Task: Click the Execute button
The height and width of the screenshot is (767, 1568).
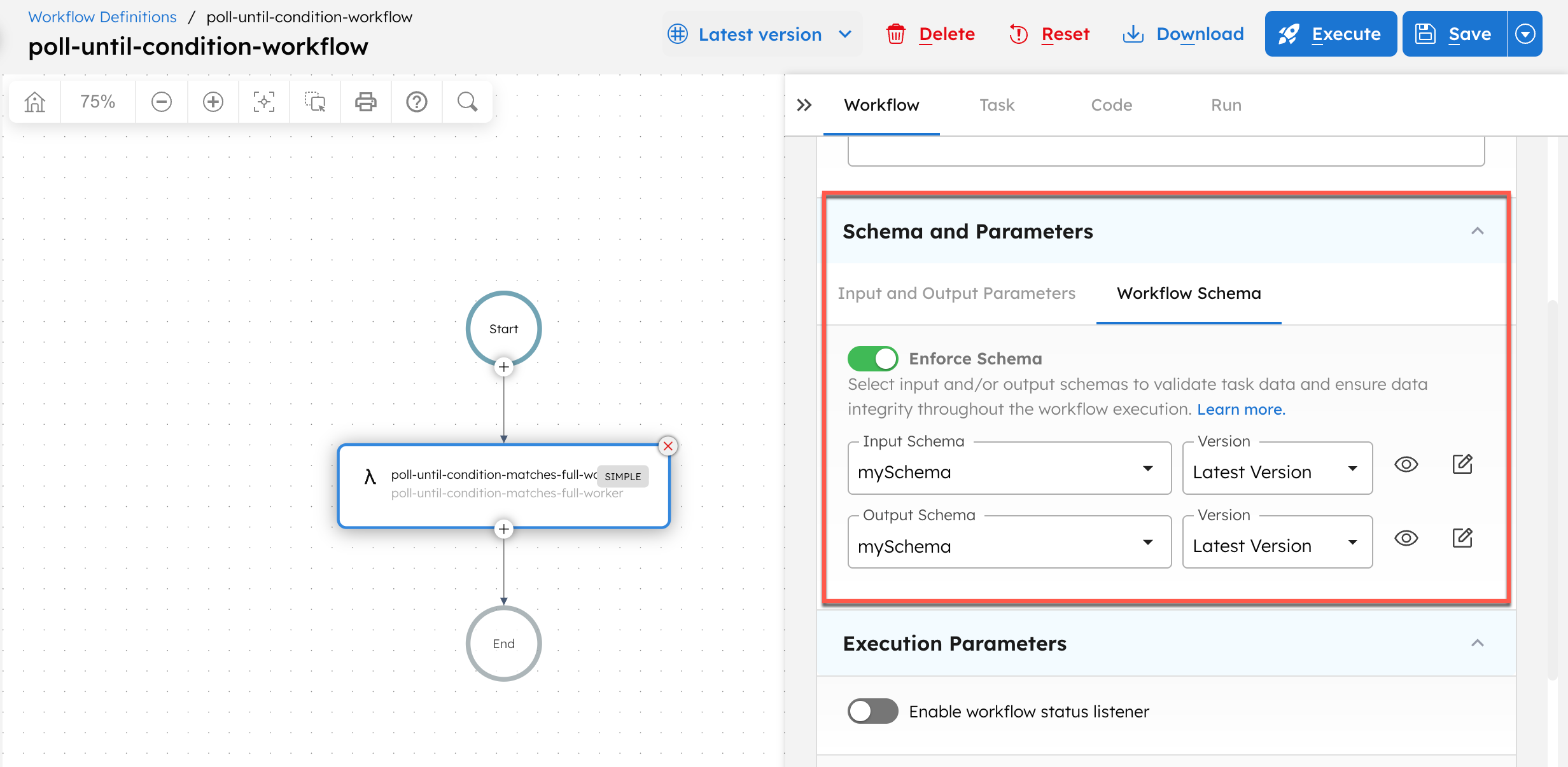Action: click(x=1330, y=34)
